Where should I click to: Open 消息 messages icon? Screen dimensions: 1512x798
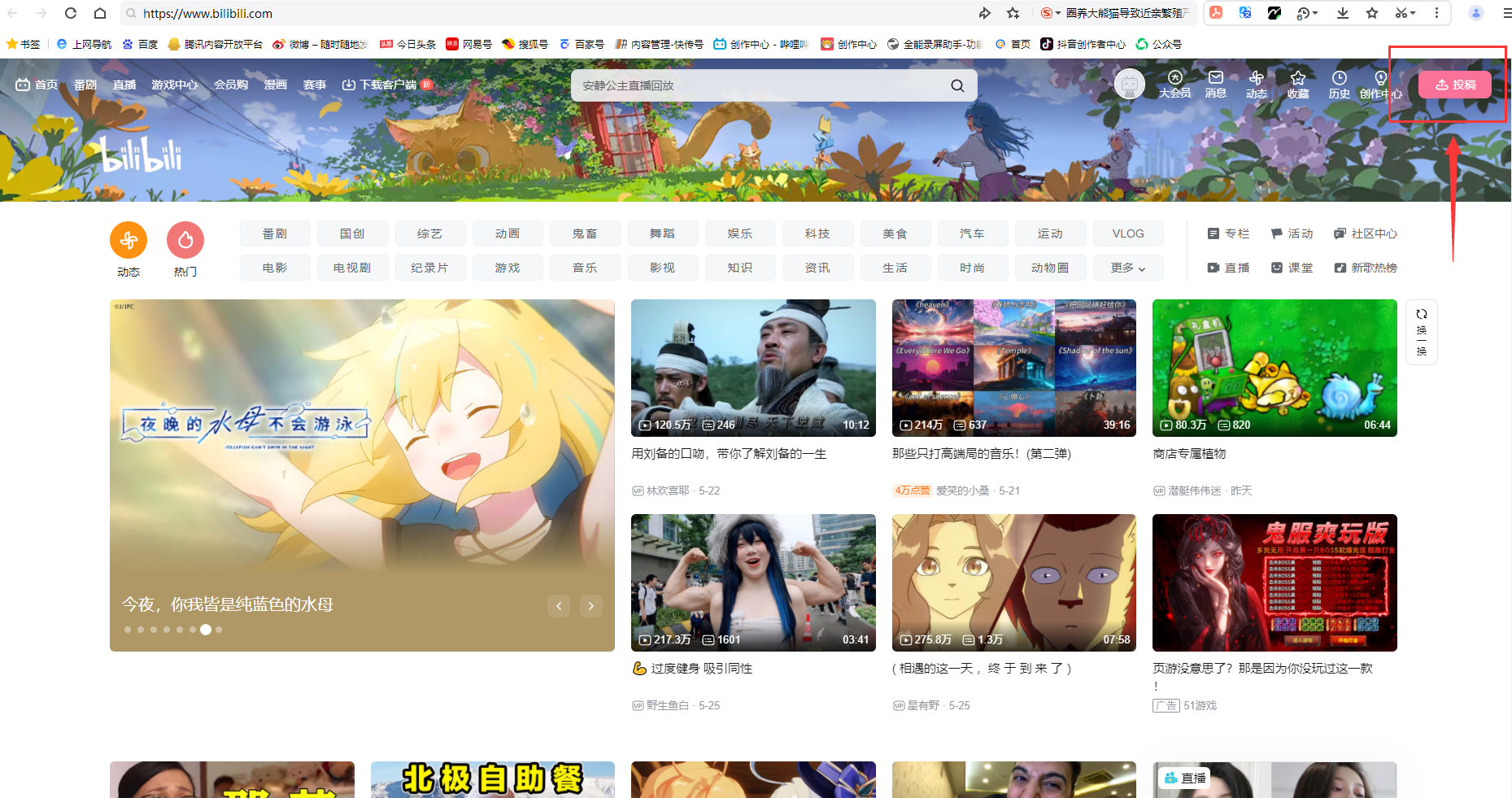tap(1215, 84)
